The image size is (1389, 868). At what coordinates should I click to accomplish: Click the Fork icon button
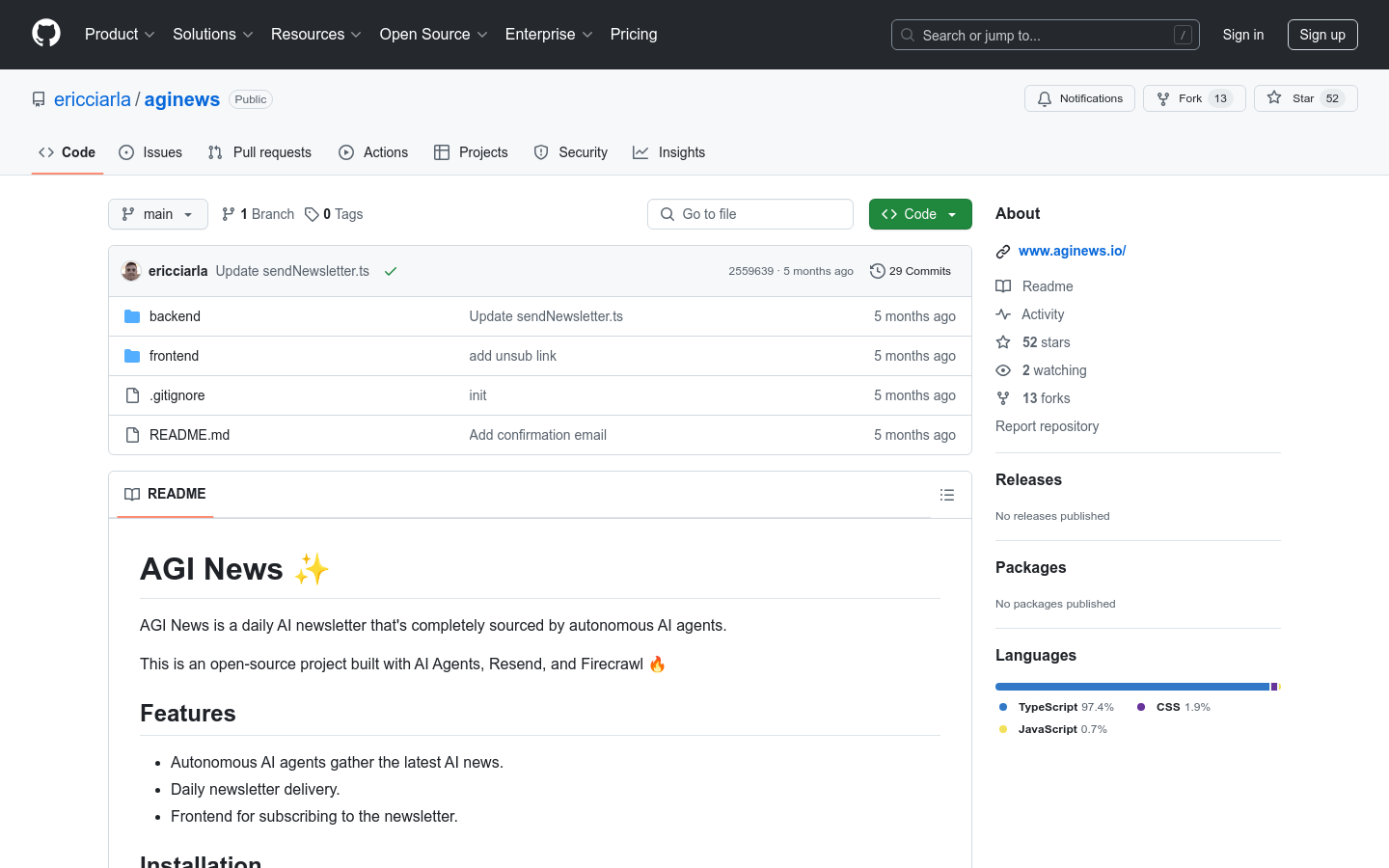click(1163, 98)
